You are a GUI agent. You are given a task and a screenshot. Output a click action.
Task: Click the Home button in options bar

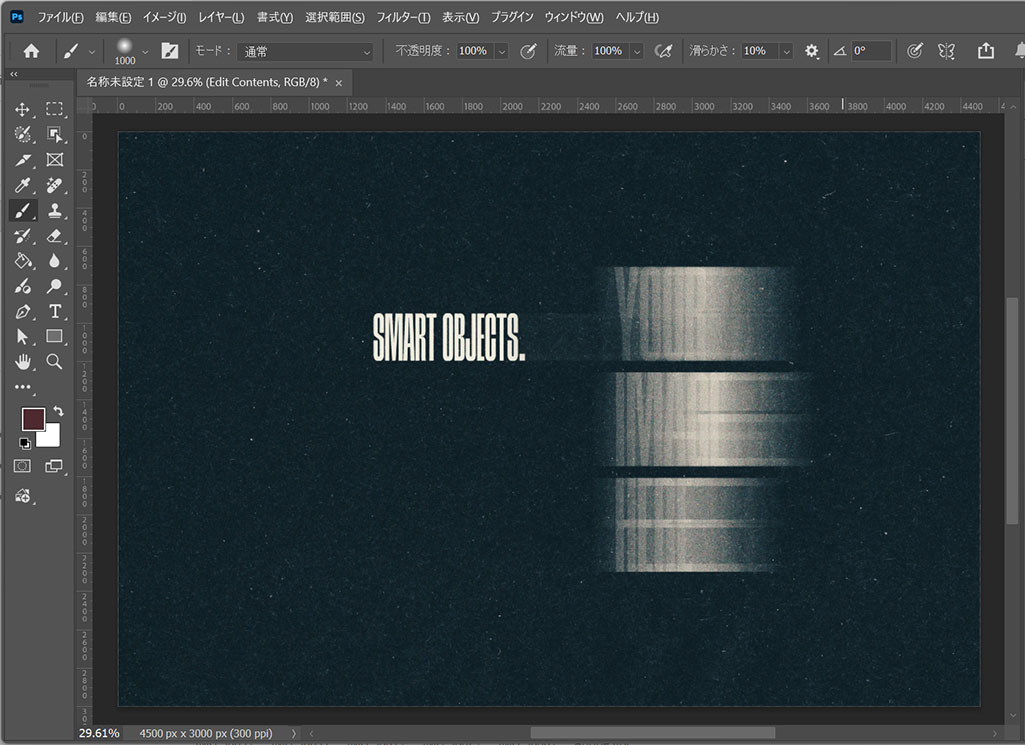pyautogui.click(x=31, y=51)
